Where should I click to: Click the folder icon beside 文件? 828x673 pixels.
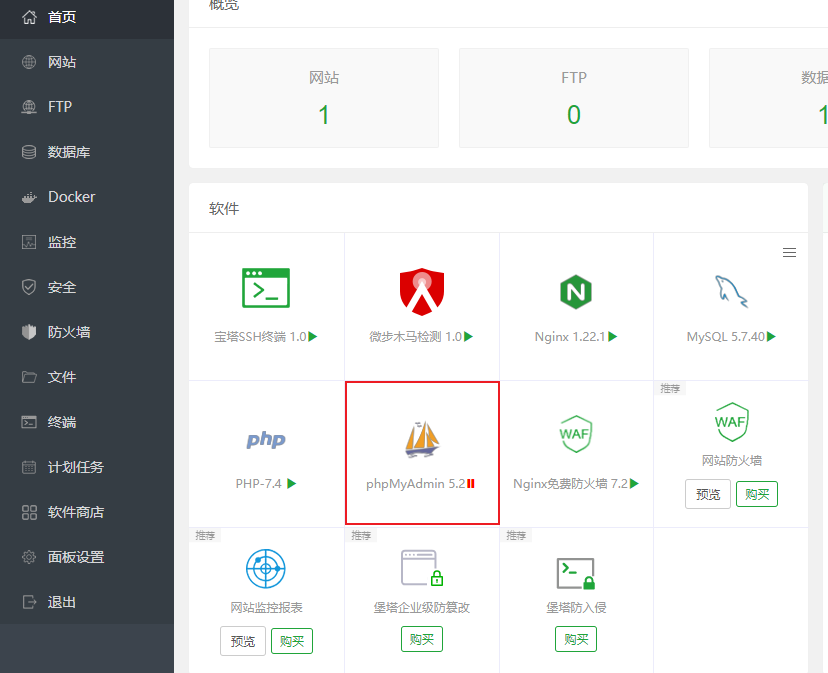[x=29, y=377]
